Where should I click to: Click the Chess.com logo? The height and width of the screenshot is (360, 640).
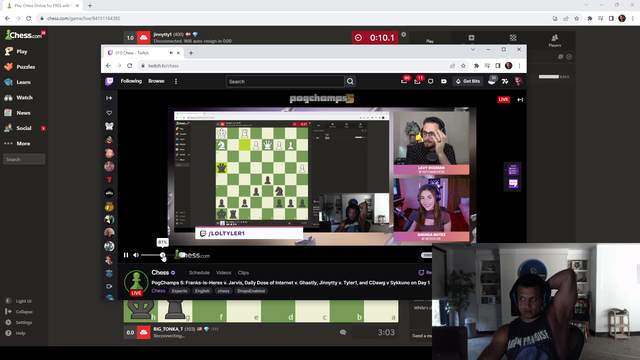pos(24,35)
